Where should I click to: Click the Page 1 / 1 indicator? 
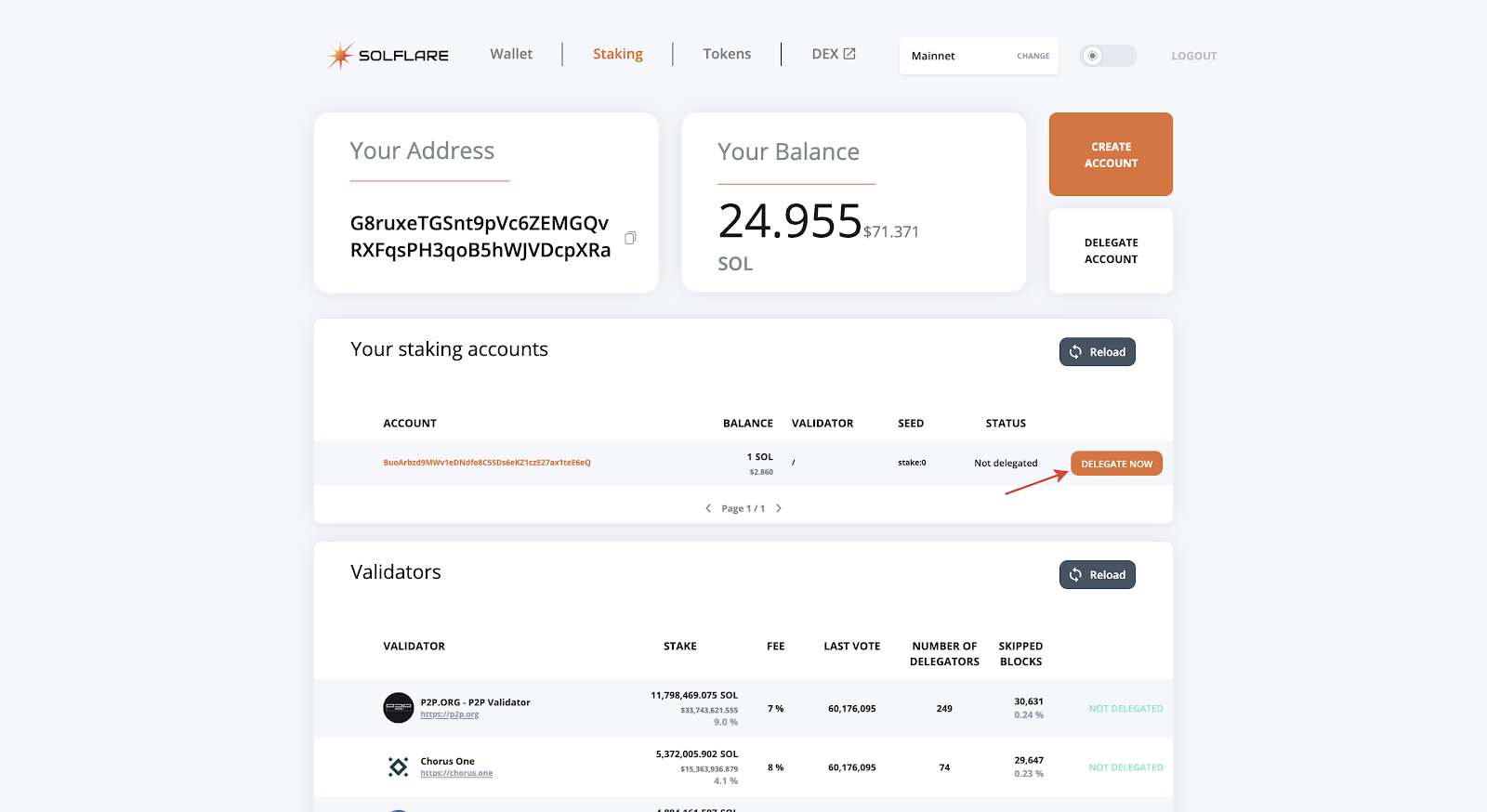coord(743,508)
